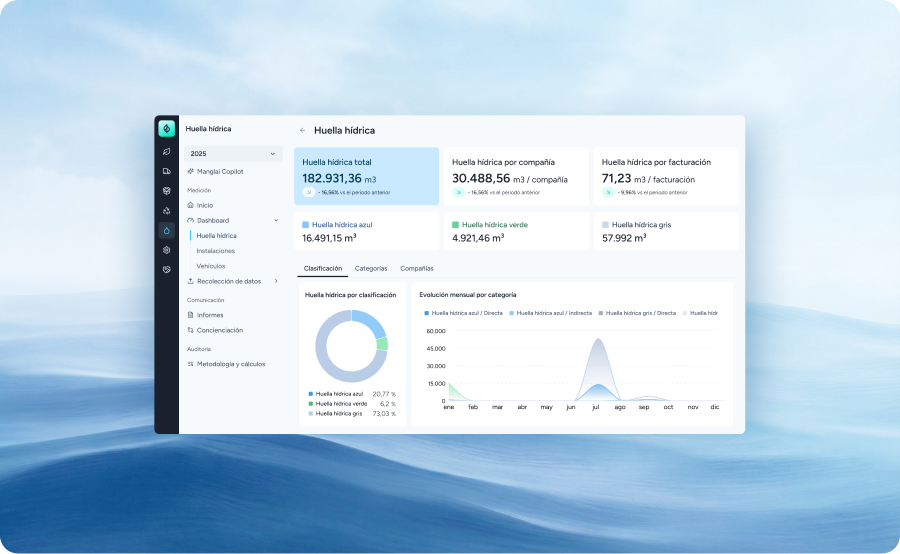The width and height of the screenshot is (900, 554).
Task: Open the 2025 year dropdown
Action: coord(233,153)
